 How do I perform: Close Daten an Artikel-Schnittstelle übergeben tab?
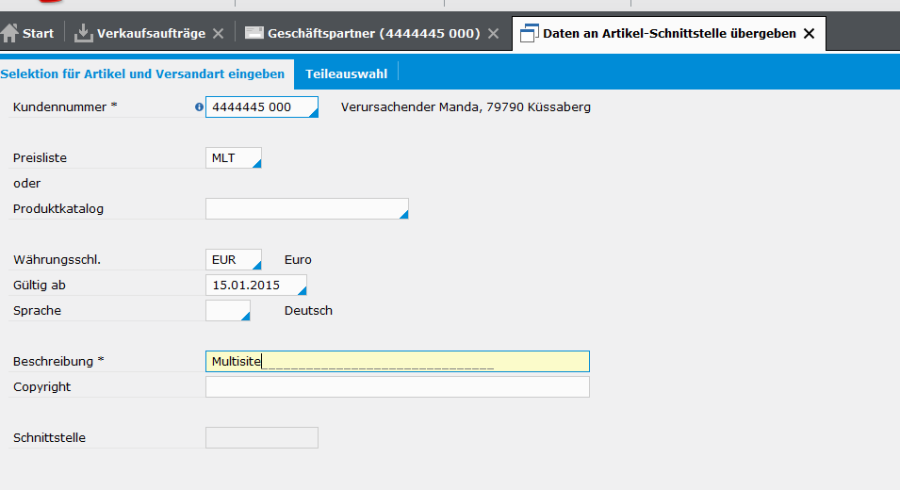809,34
